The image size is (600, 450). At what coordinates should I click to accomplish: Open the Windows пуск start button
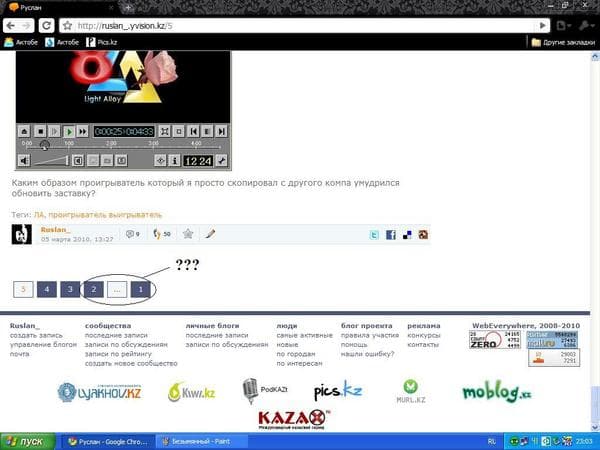(x=28, y=441)
